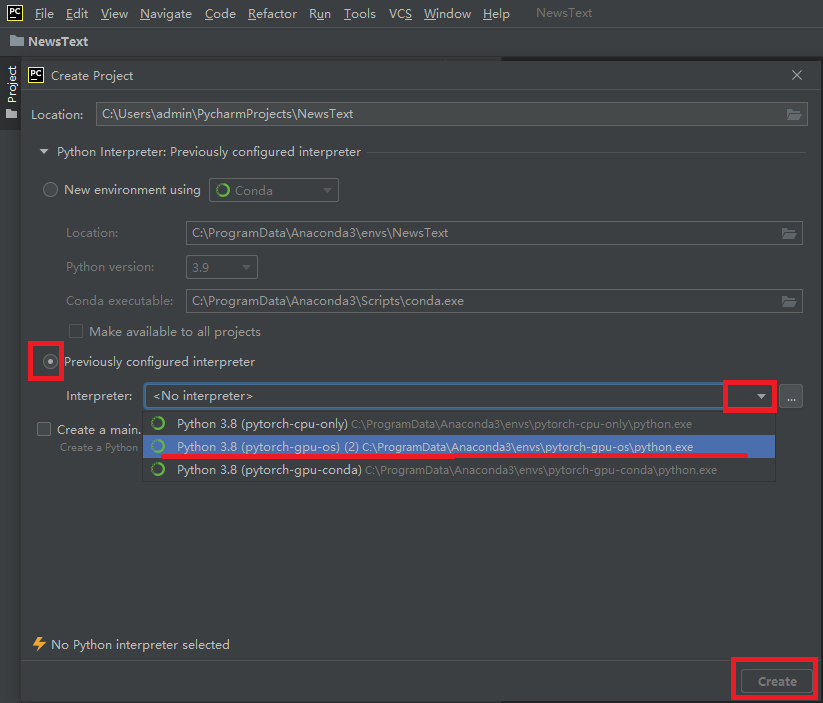
Task: Click the NewsText project folder breadcrumb
Action: pyautogui.click(x=49, y=41)
